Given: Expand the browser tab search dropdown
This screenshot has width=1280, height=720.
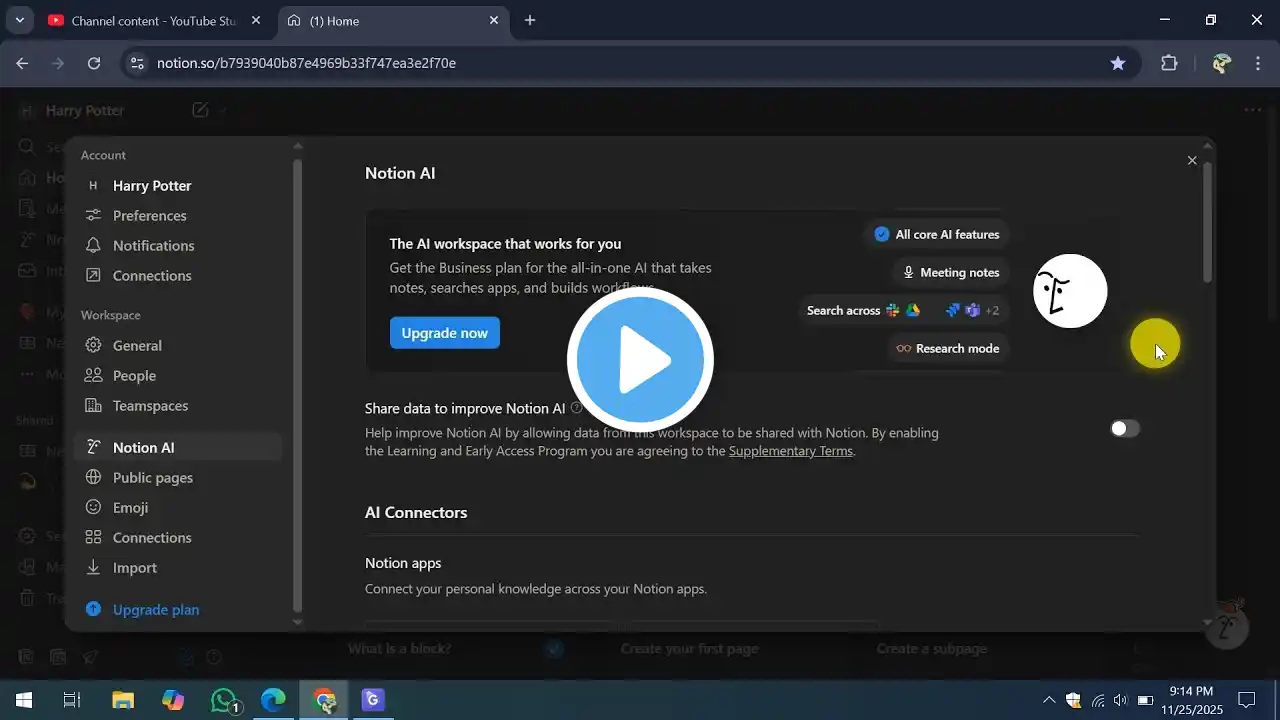Looking at the screenshot, I should (19, 20).
